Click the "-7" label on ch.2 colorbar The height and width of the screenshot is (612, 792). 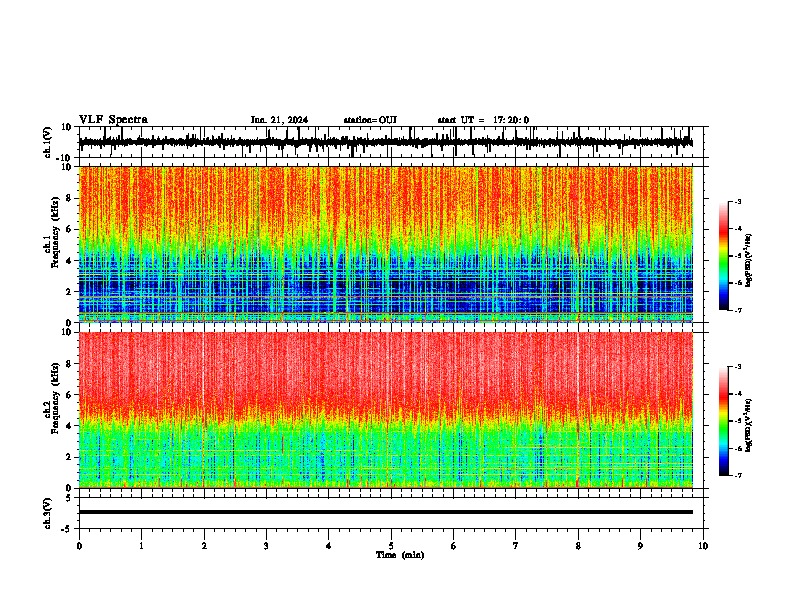point(737,475)
